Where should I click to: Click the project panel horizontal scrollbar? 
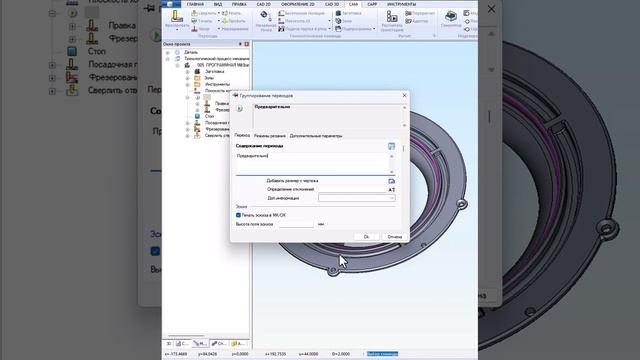(186, 336)
